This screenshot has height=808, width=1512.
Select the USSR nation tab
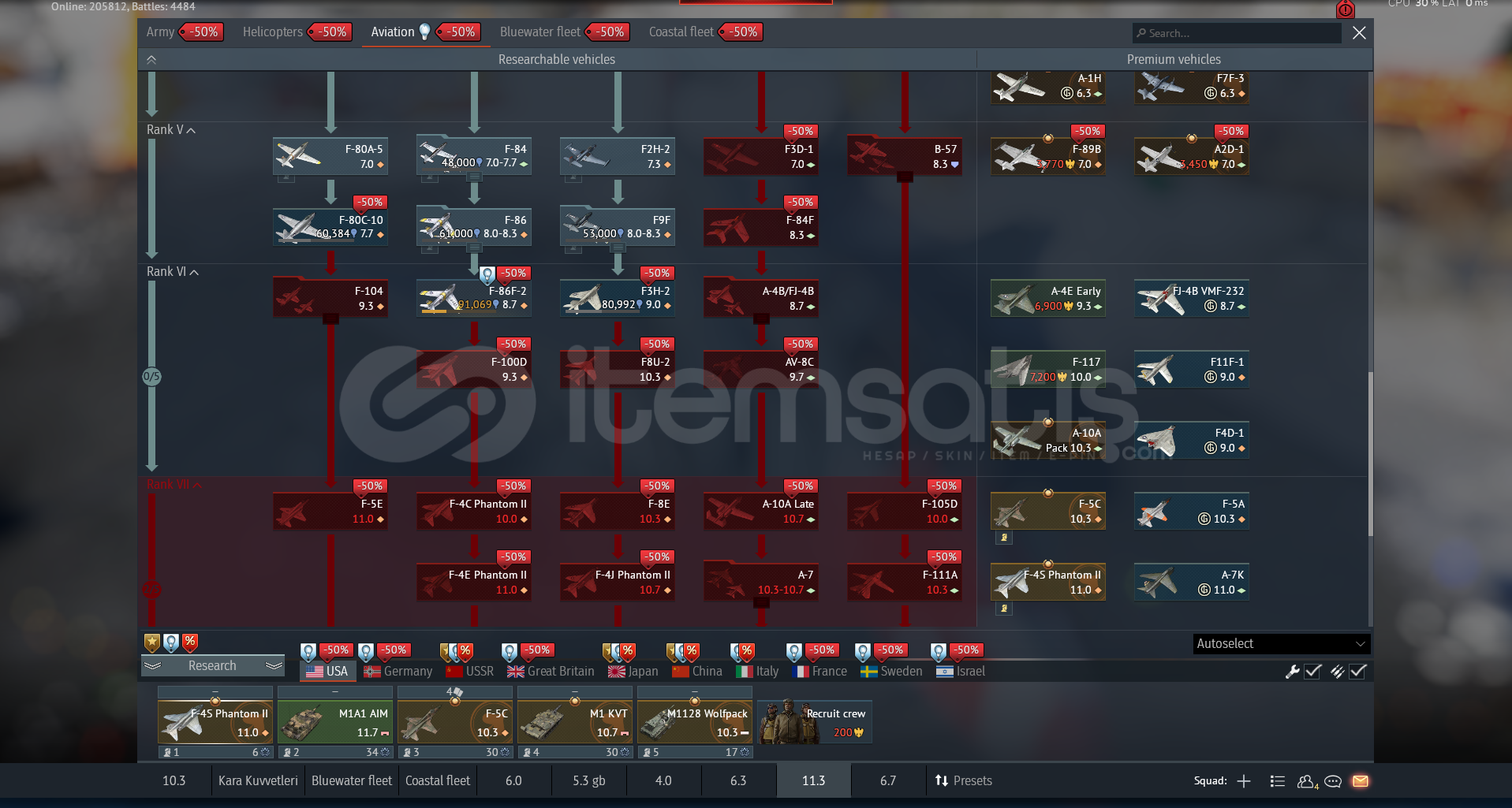[x=470, y=671]
